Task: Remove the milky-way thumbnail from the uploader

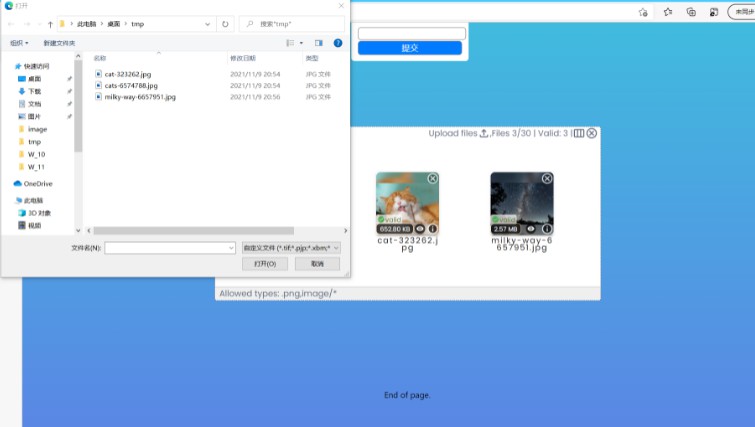Action: (x=547, y=179)
